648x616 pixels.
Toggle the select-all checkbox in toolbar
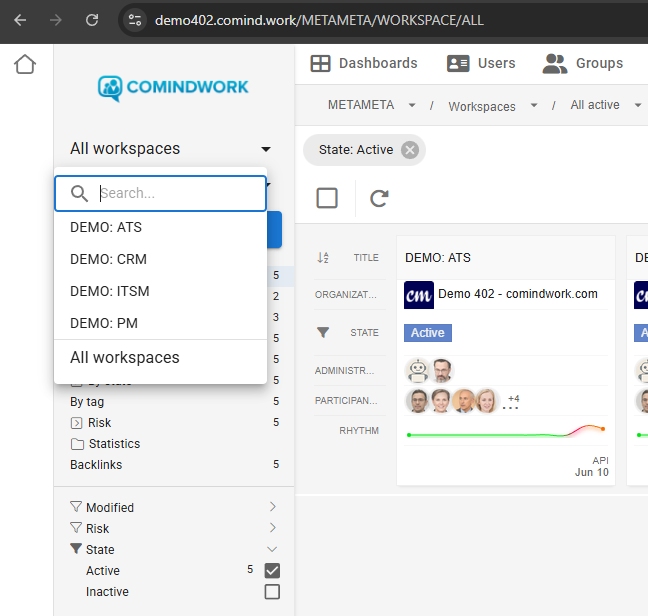(327, 198)
